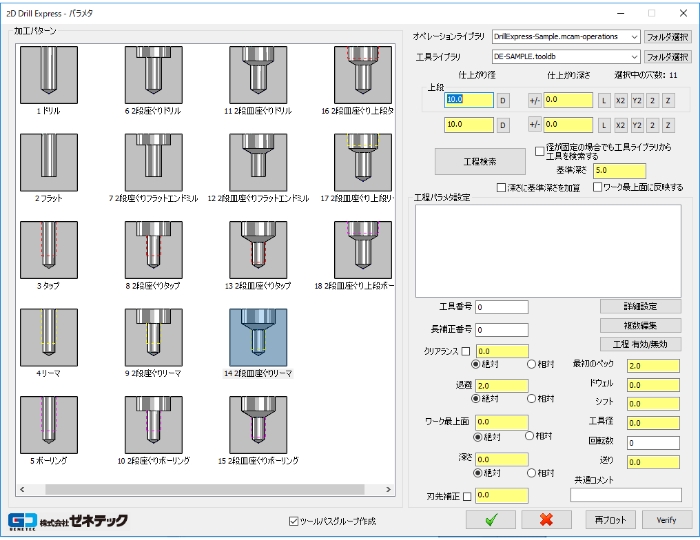Click 工程検索 button
The image size is (700, 540).
click(x=480, y=162)
